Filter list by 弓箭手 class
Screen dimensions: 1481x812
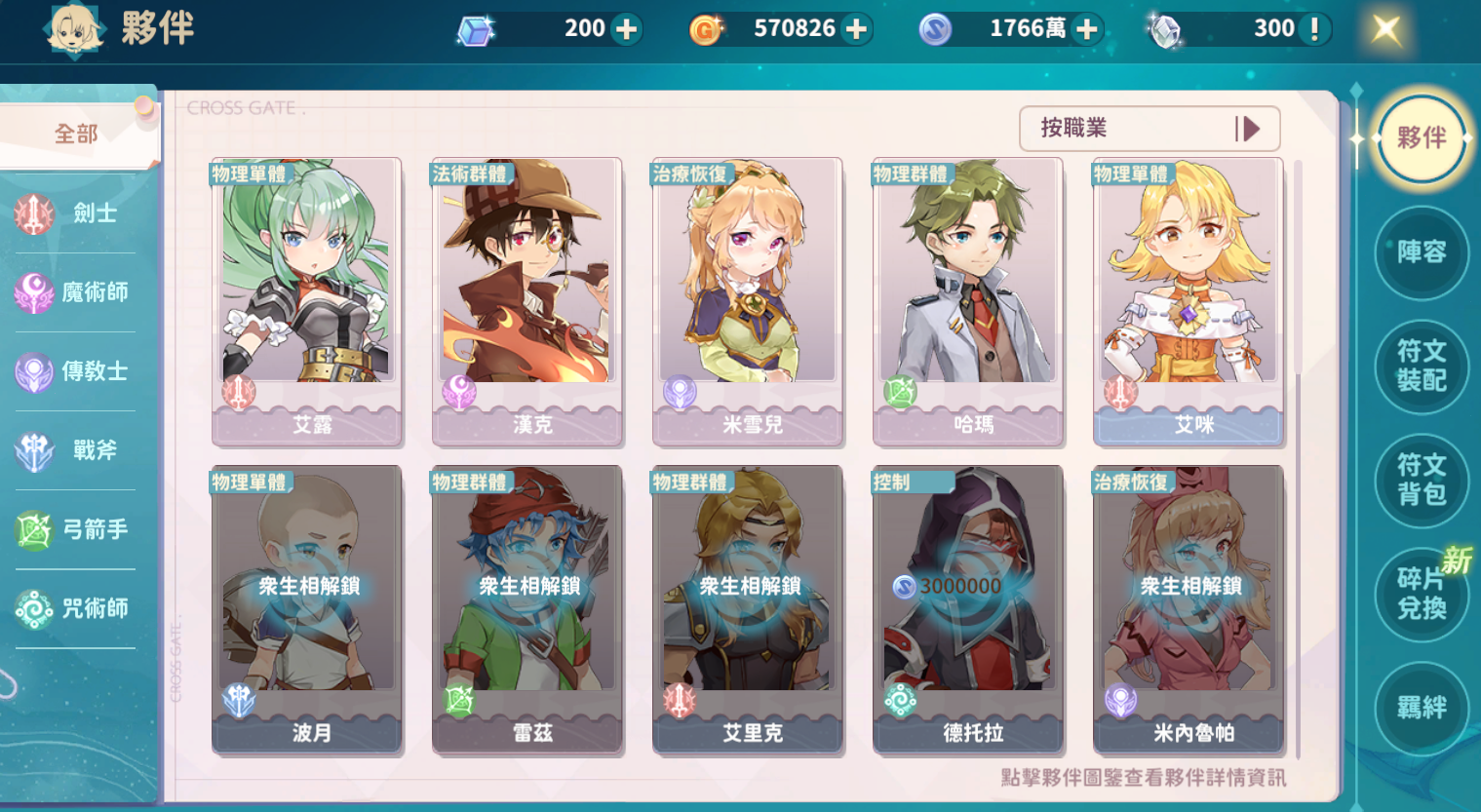(x=75, y=529)
